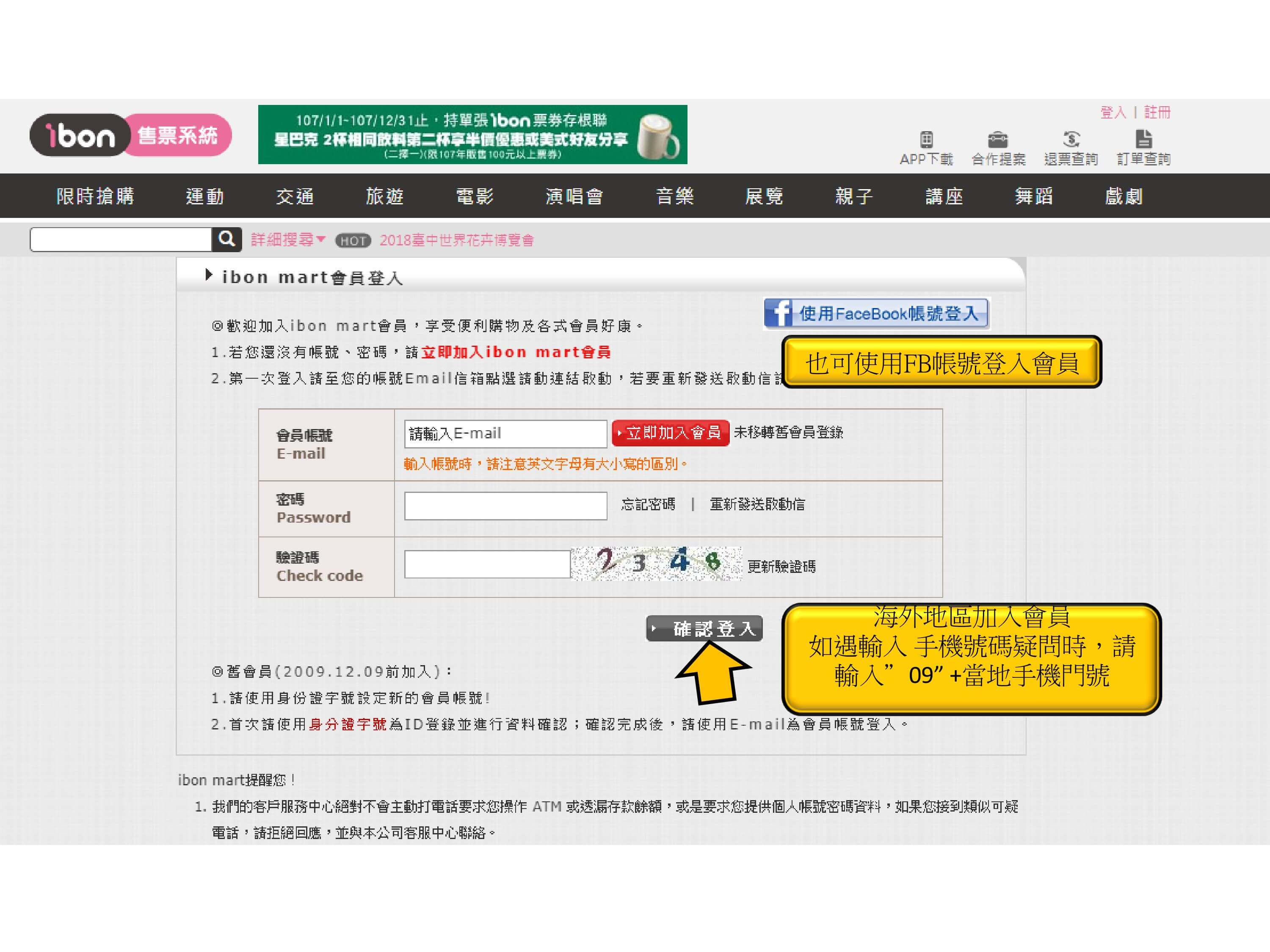Click the HOT badge icon
This screenshot has height=952, width=1270.
tap(353, 240)
